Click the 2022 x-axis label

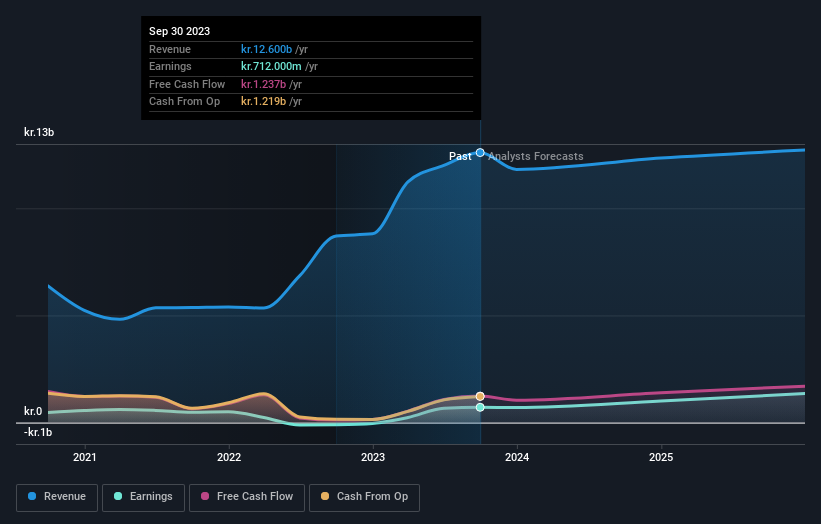229,458
